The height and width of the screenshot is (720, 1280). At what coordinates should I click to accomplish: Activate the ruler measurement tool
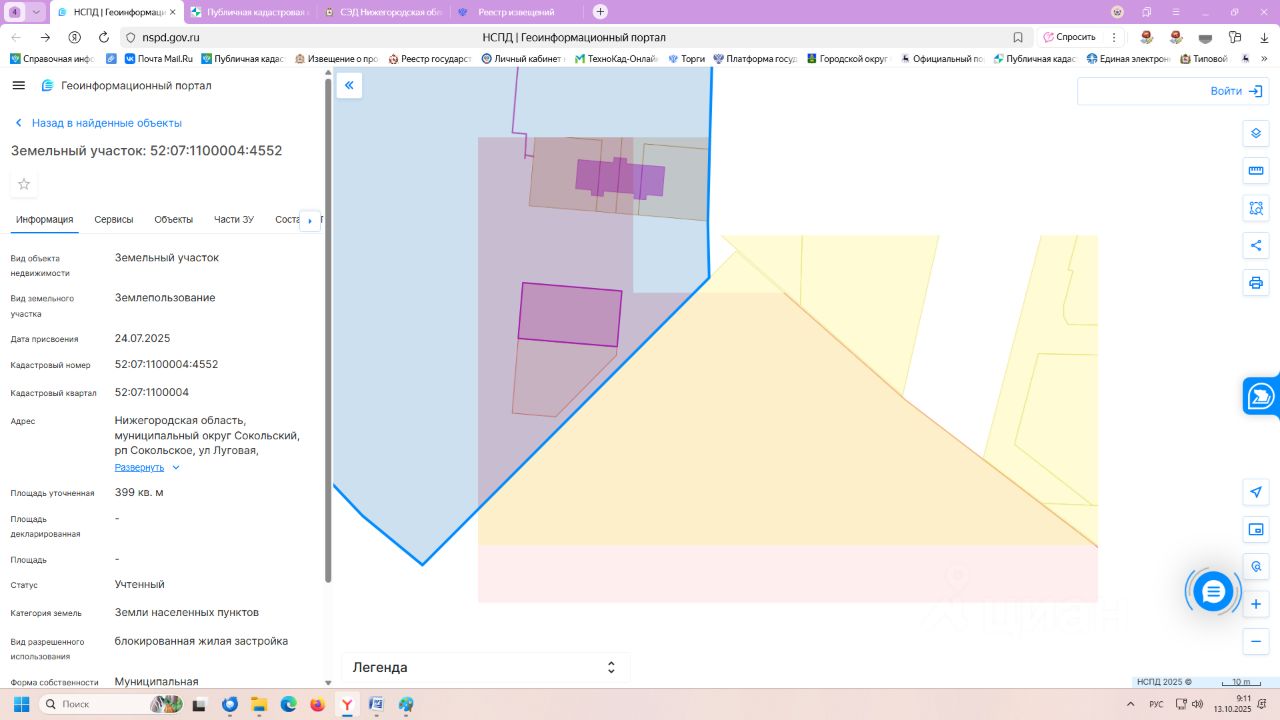1256,171
